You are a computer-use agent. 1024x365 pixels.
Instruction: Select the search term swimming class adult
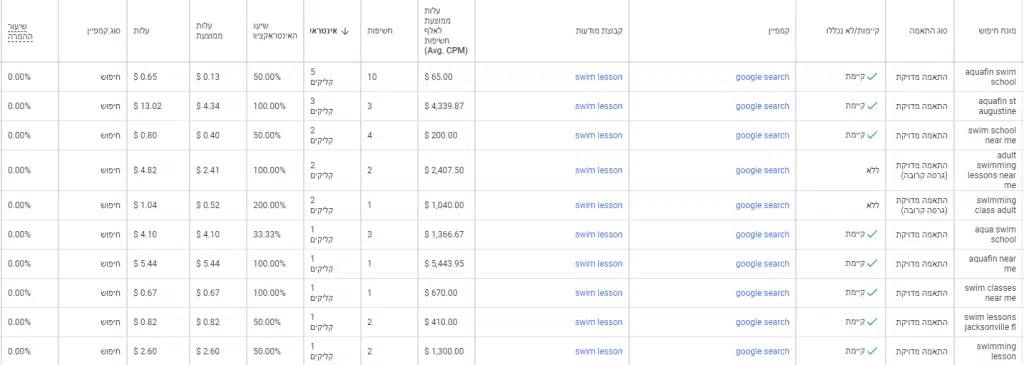pyautogui.click(x=996, y=205)
